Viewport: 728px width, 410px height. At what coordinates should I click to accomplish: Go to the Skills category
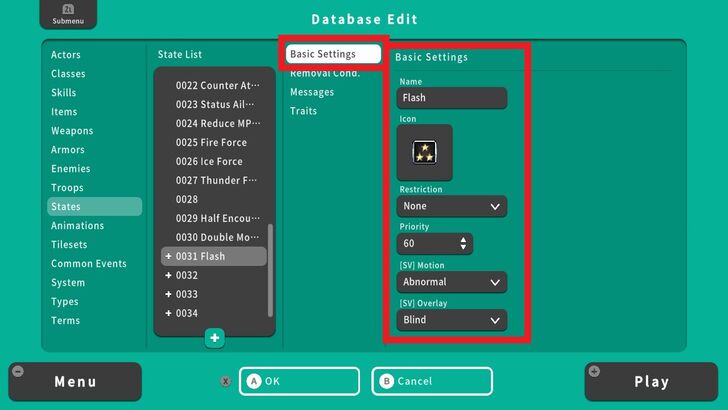[64, 93]
